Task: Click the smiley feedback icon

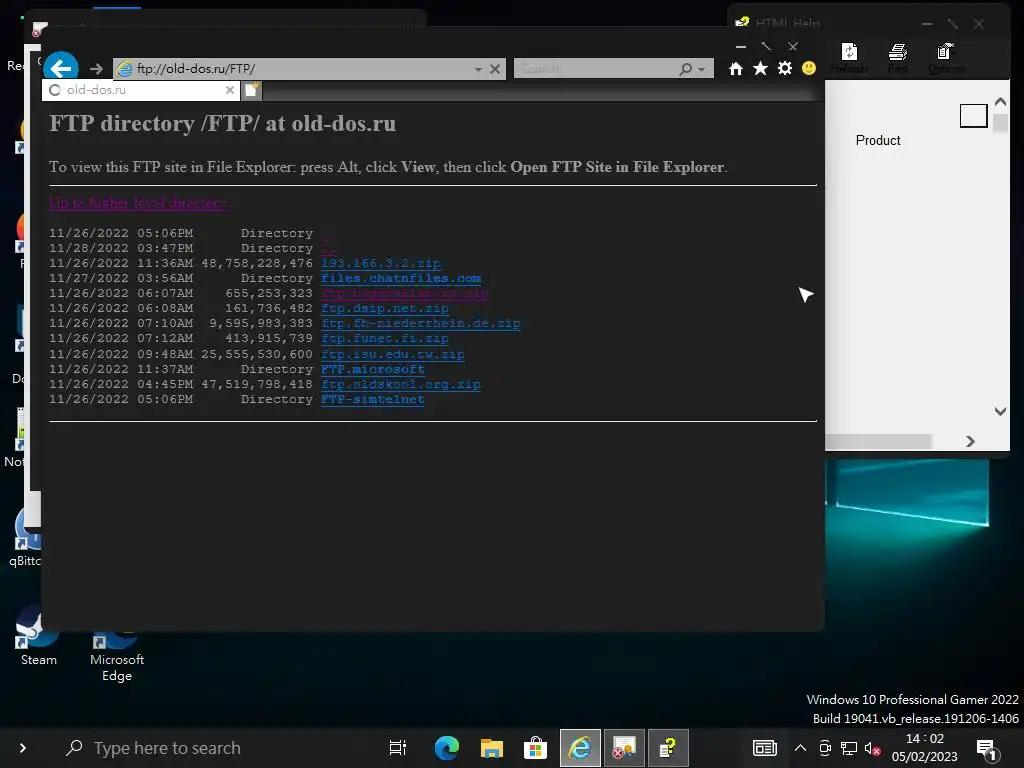Action: [808, 69]
